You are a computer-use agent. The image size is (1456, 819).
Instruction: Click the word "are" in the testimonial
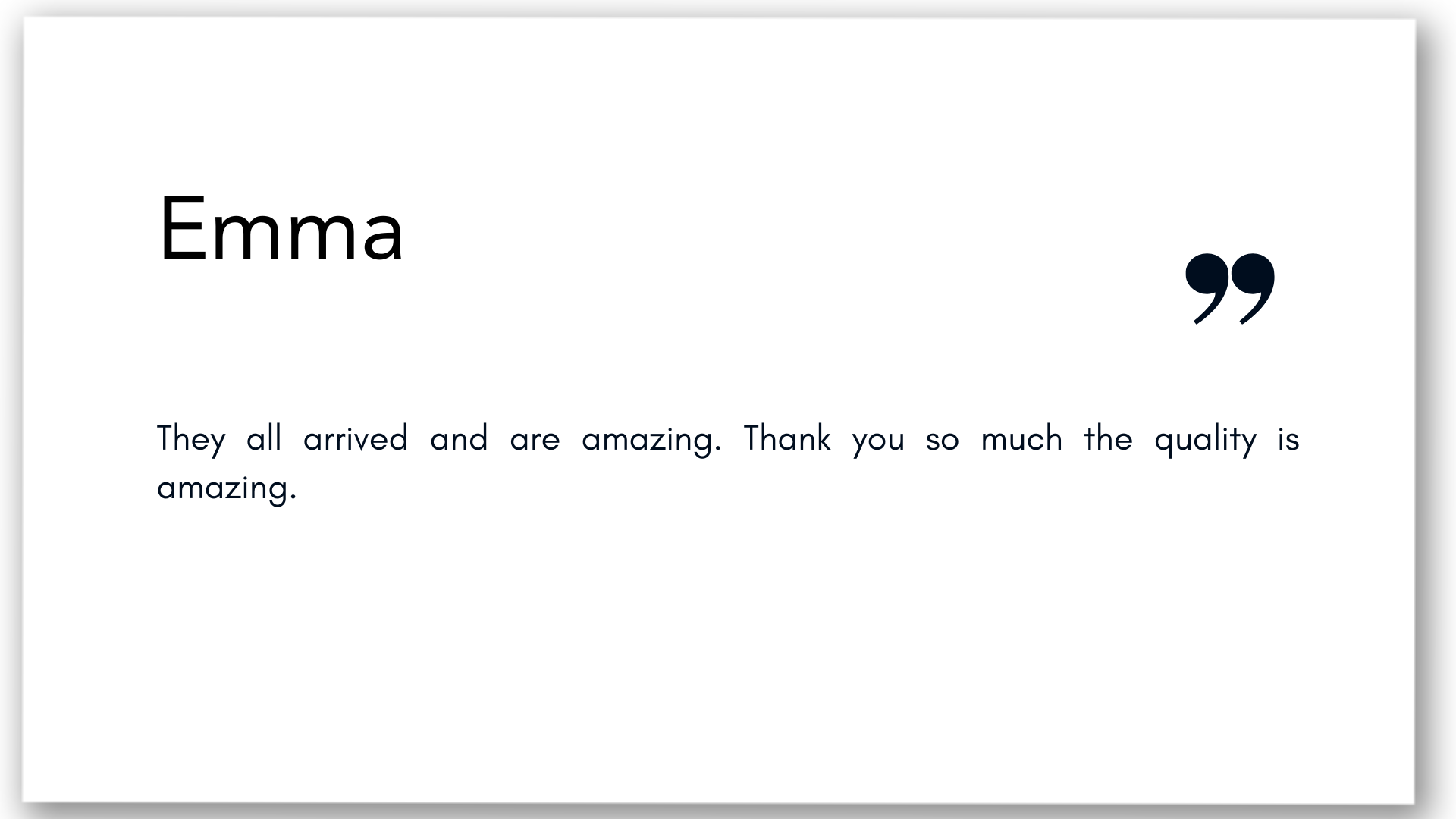click(x=535, y=443)
